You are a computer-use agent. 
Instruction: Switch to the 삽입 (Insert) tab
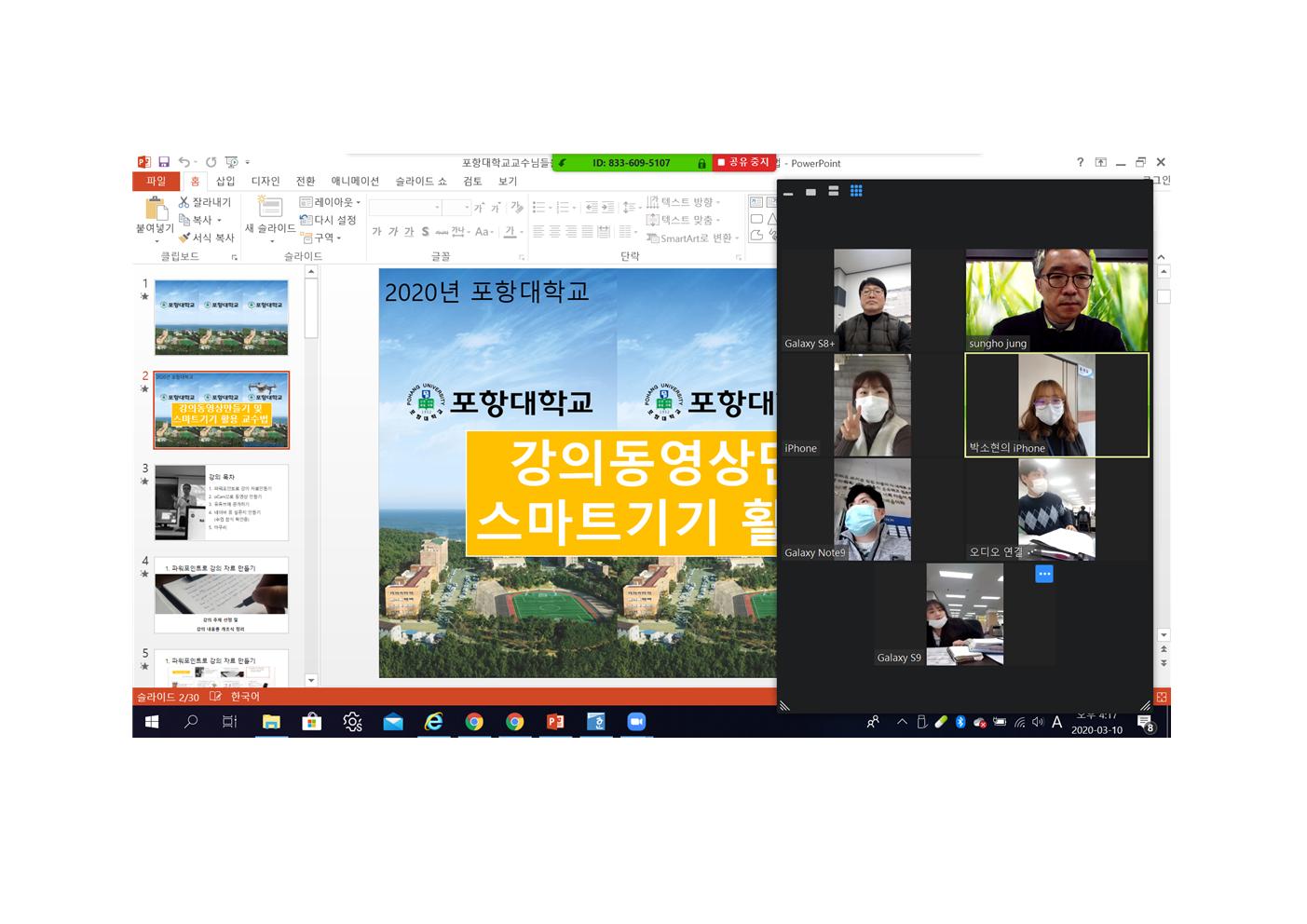tap(225, 182)
